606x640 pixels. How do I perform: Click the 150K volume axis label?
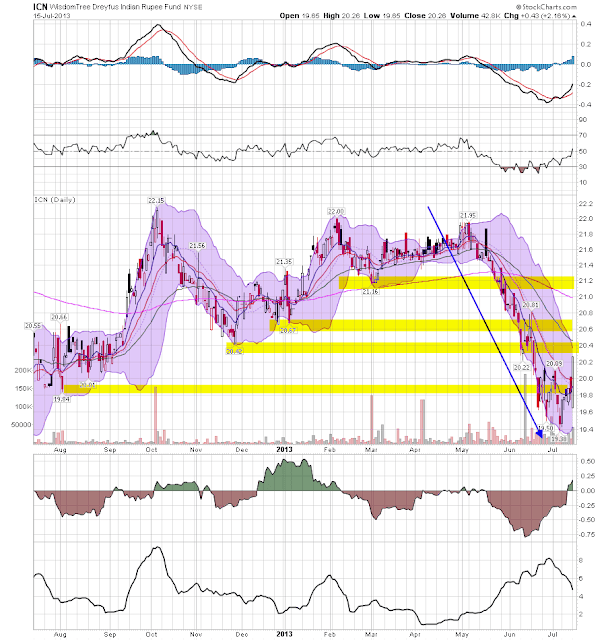23,389
